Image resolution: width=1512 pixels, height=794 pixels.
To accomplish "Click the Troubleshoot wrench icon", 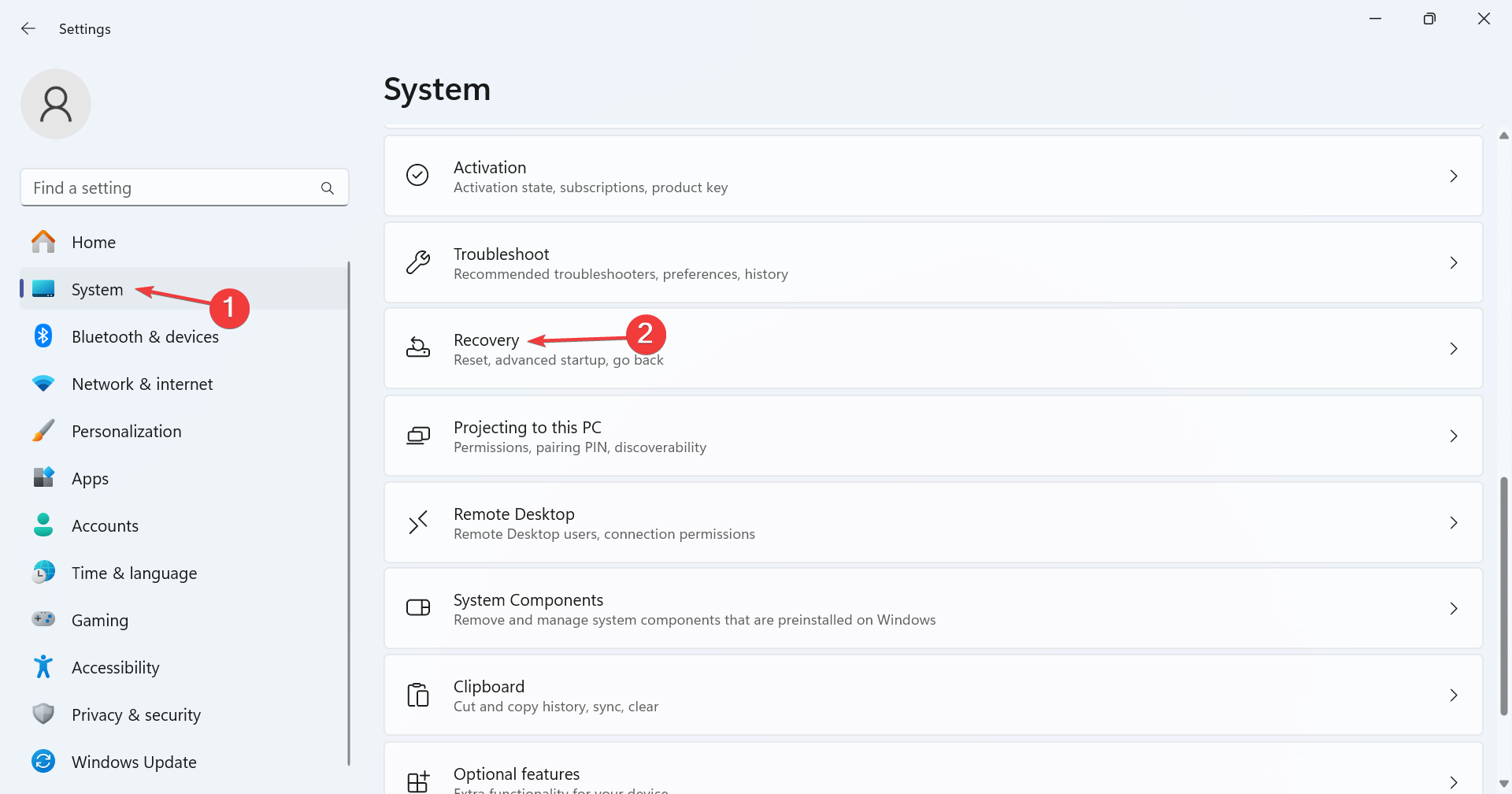I will (x=418, y=262).
